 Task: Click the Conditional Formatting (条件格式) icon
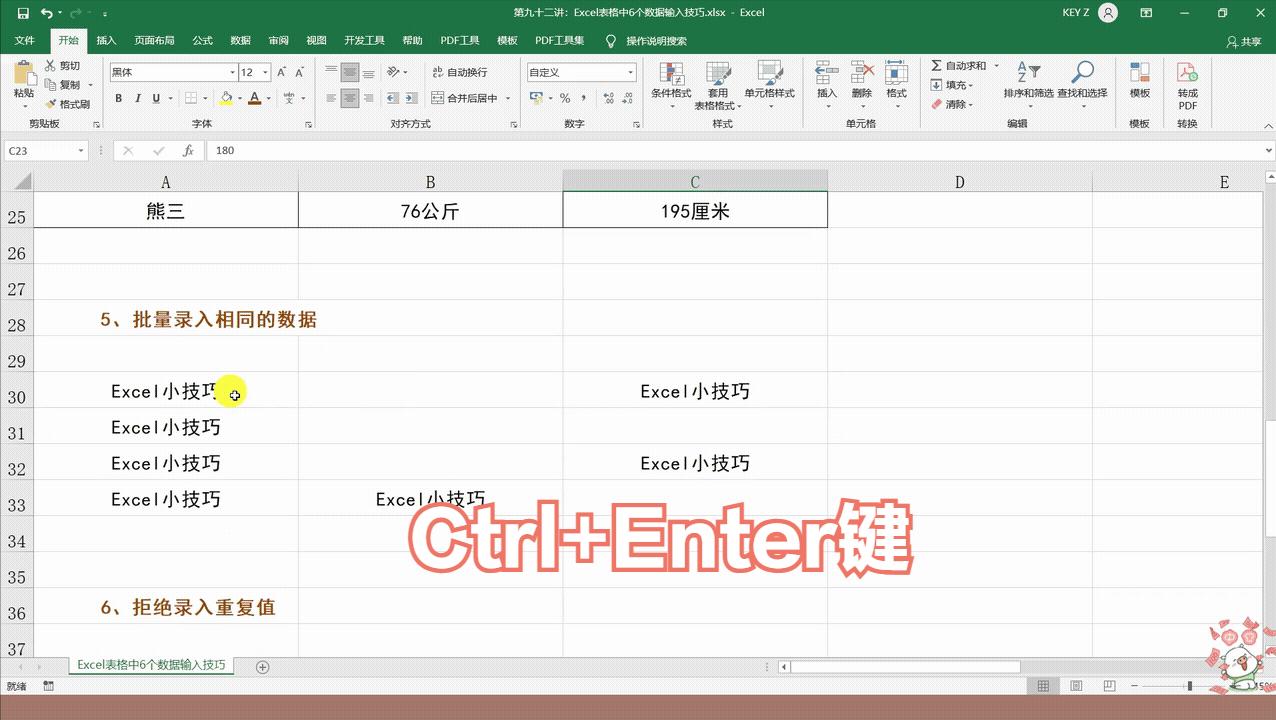pyautogui.click(x=671, y=73)
